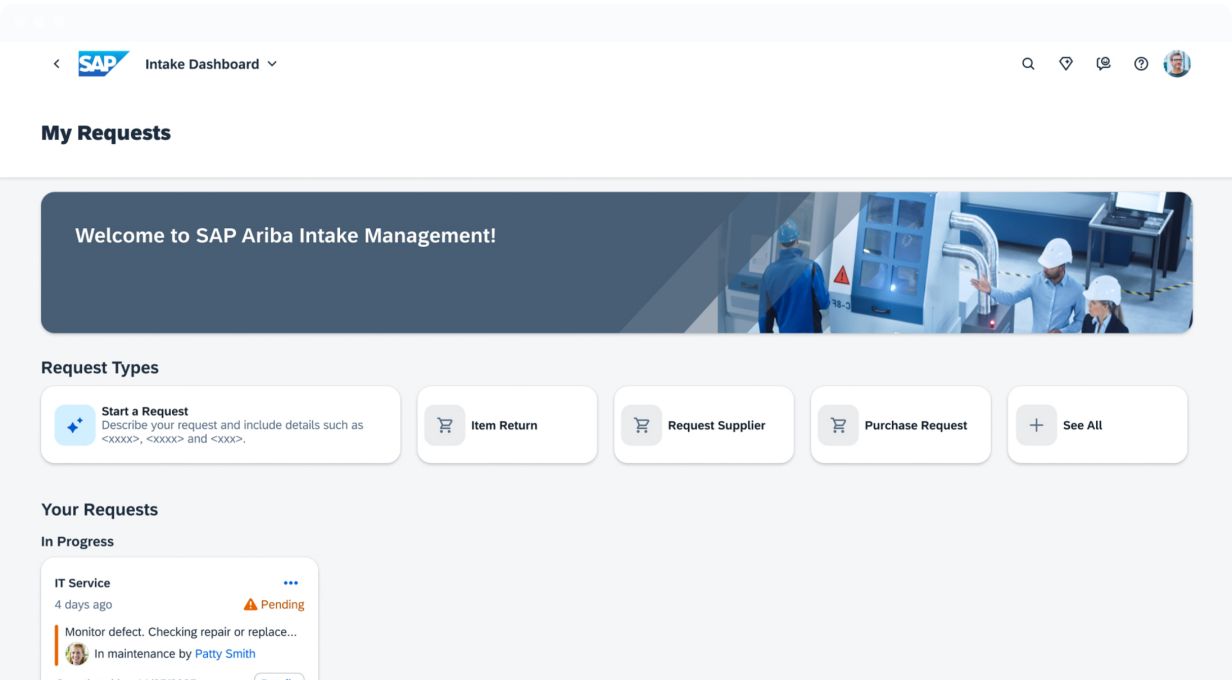The image size is (1232, 680).
Task: Select the Request Supplier tile
Action: tap(704, 425)
